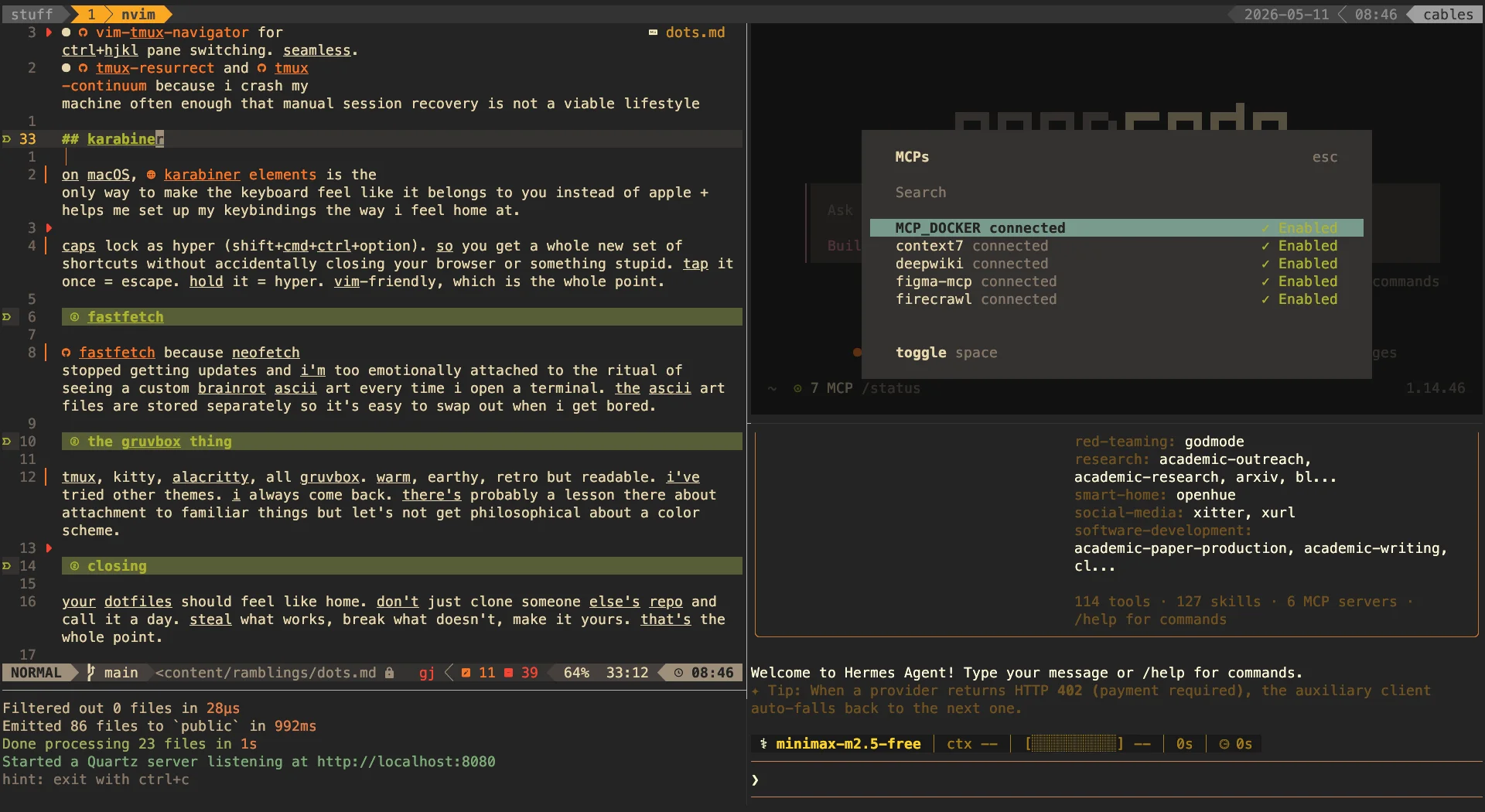This screenshot has height=812, width=1485.
Task: Click the clock icon in Hermes status bar
Action: point(1224,744)
